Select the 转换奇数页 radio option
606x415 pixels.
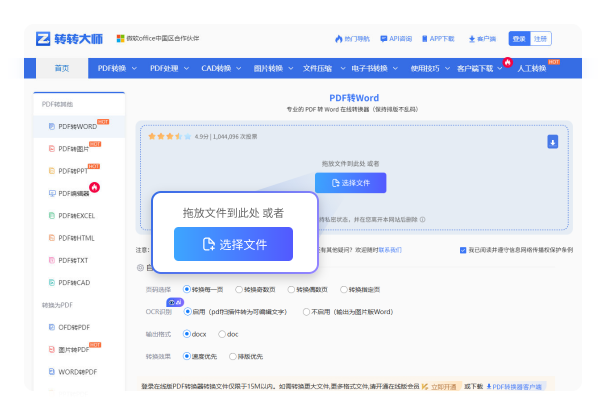pos(236,289)
